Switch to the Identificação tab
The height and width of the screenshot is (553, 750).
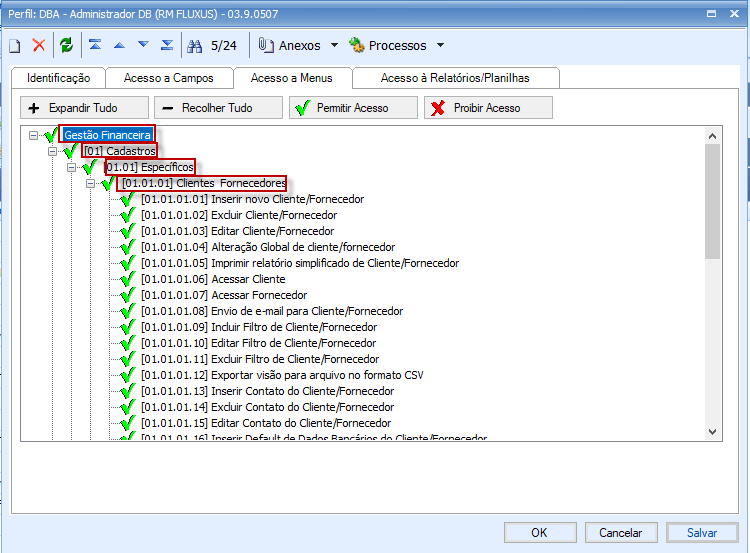[x=58, y=78]
